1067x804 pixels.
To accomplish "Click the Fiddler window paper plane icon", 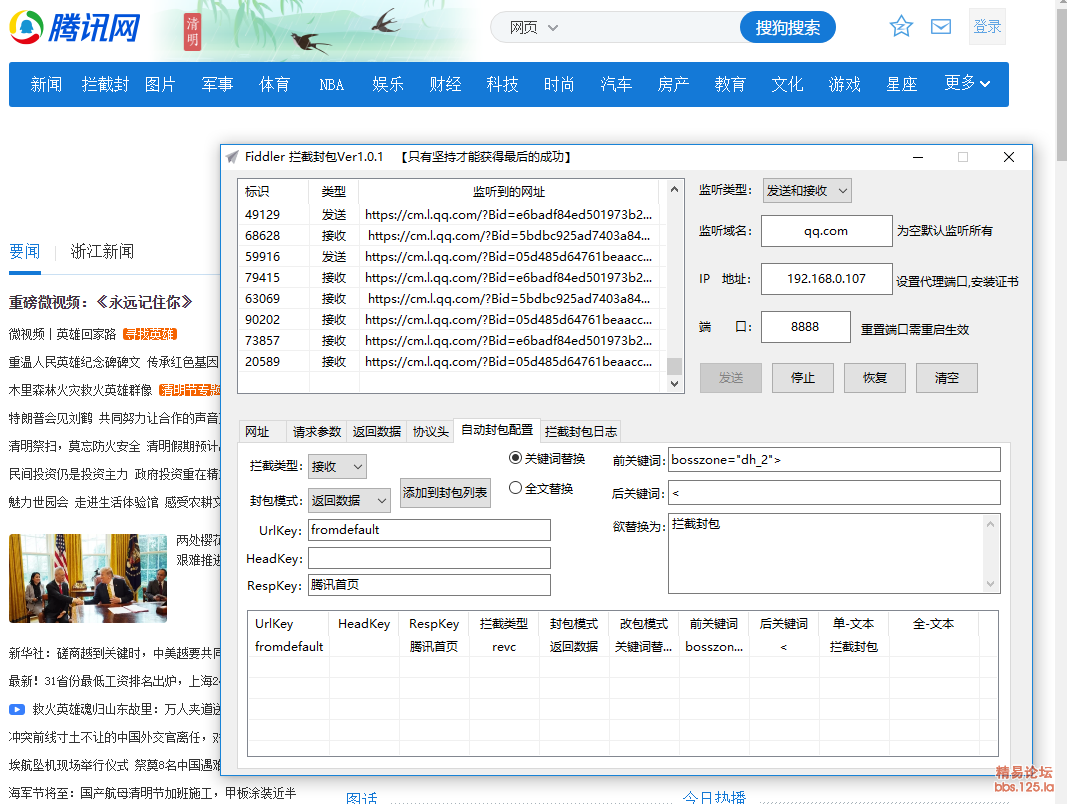I will (233, 157).
